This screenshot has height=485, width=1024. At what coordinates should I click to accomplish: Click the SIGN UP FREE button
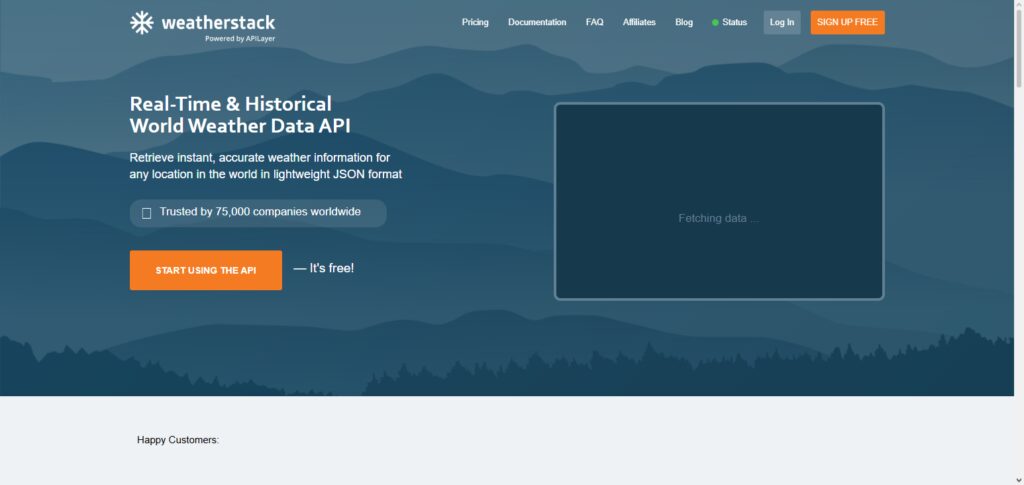click(847, 22)
